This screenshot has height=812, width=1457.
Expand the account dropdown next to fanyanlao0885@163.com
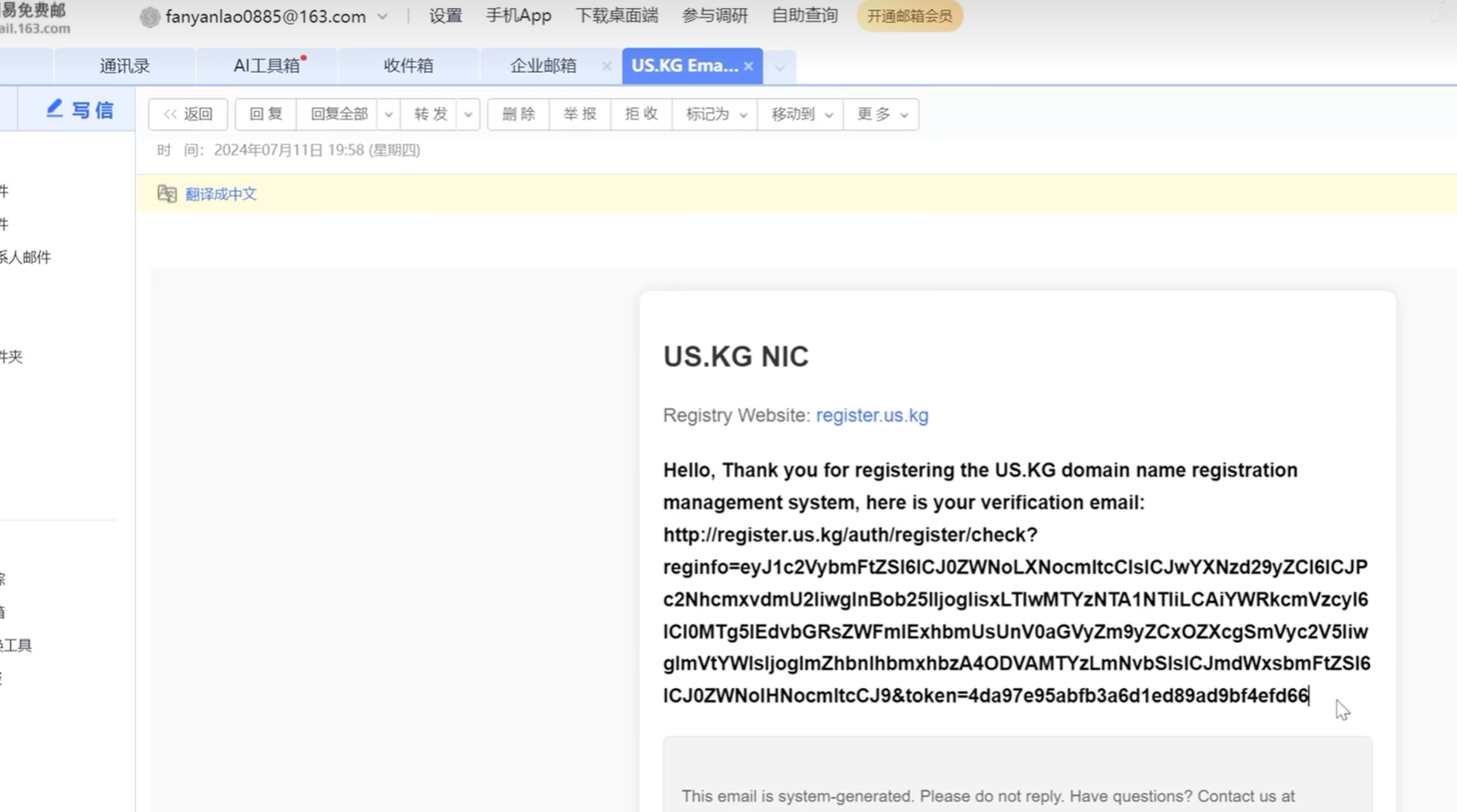point(383,17)
